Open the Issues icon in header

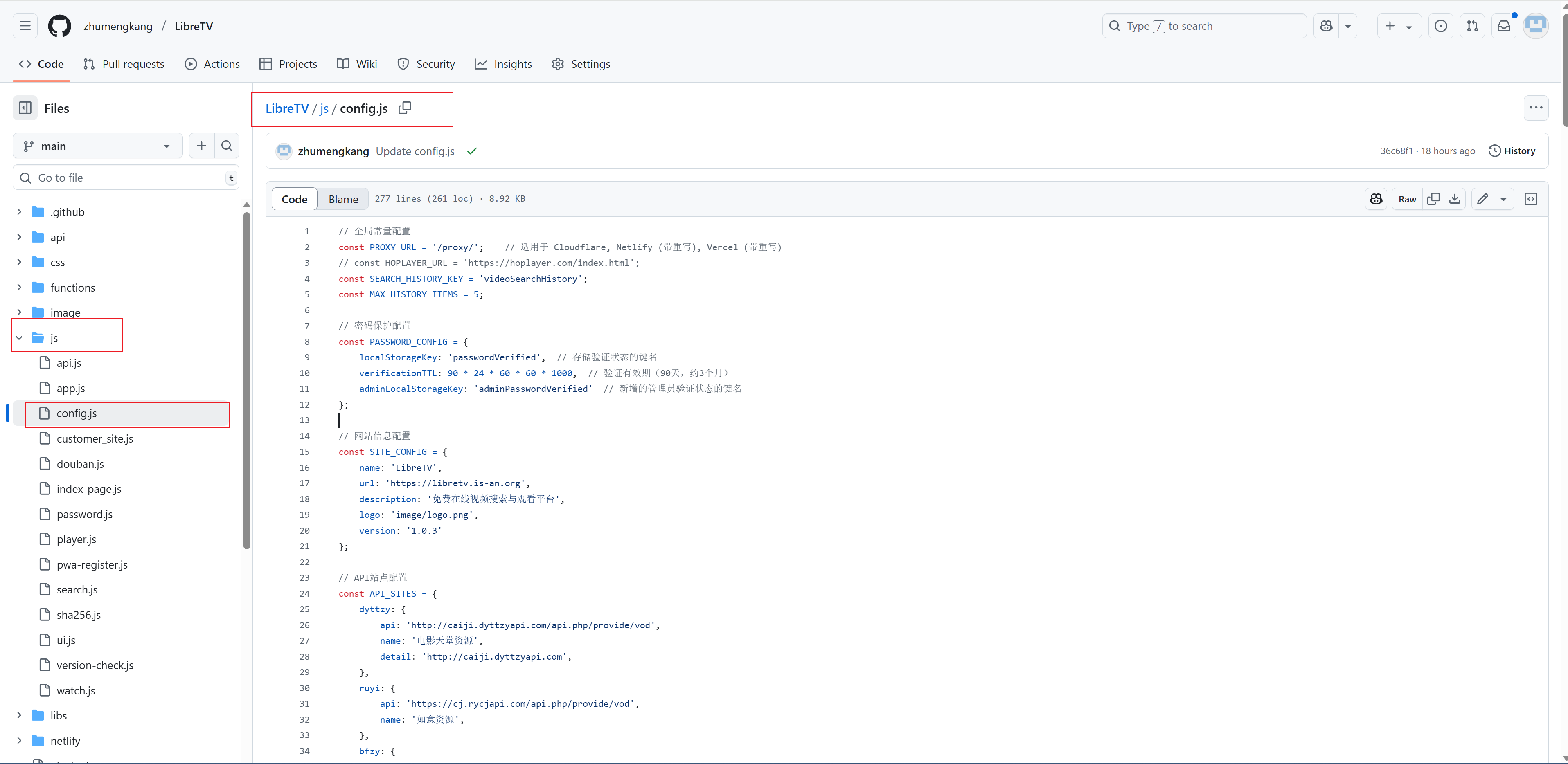(1441, 26)
